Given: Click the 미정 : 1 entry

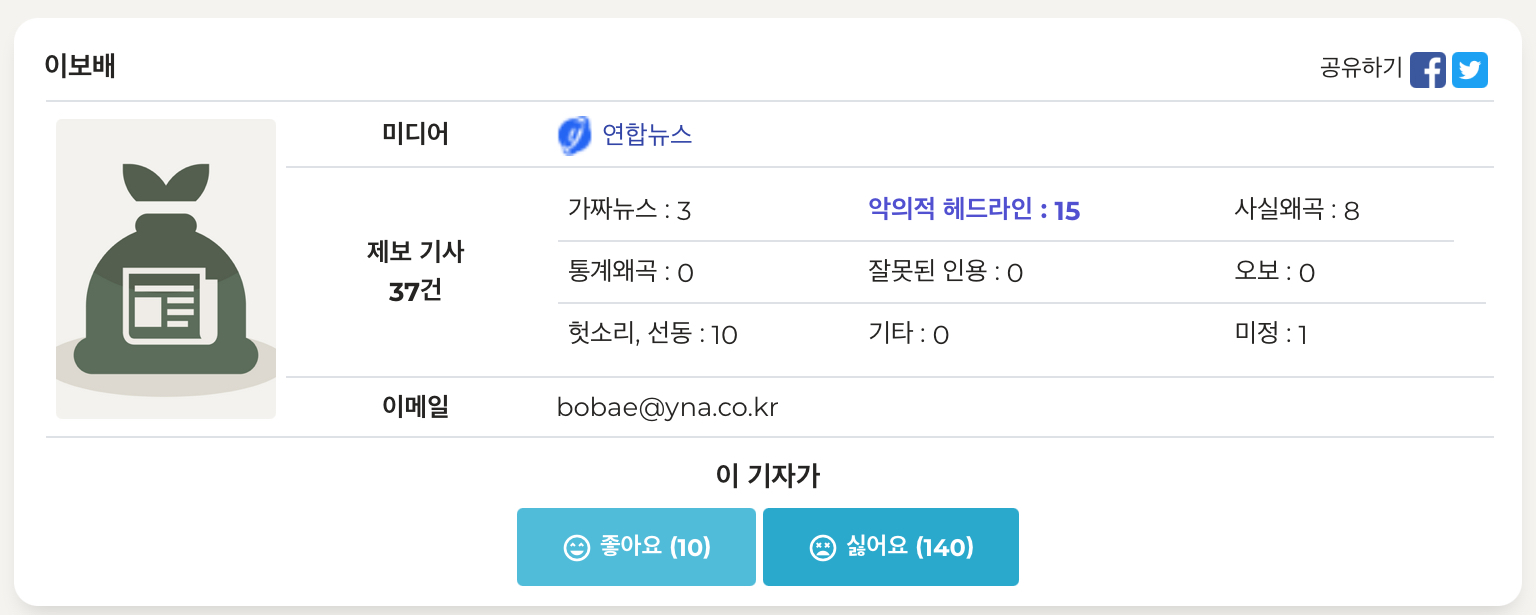Looking at the screenshot, I should [x=1271, y=334].
